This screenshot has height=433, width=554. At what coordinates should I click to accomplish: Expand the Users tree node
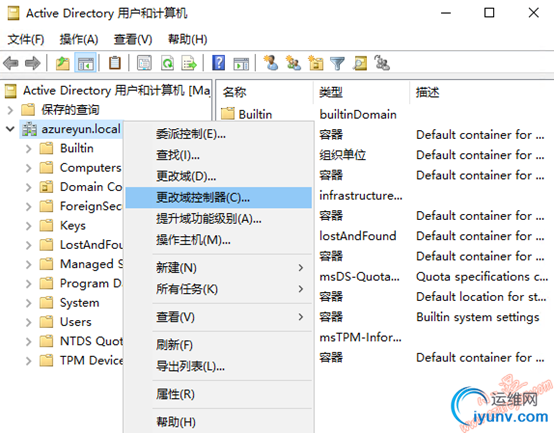coord(29,322)
